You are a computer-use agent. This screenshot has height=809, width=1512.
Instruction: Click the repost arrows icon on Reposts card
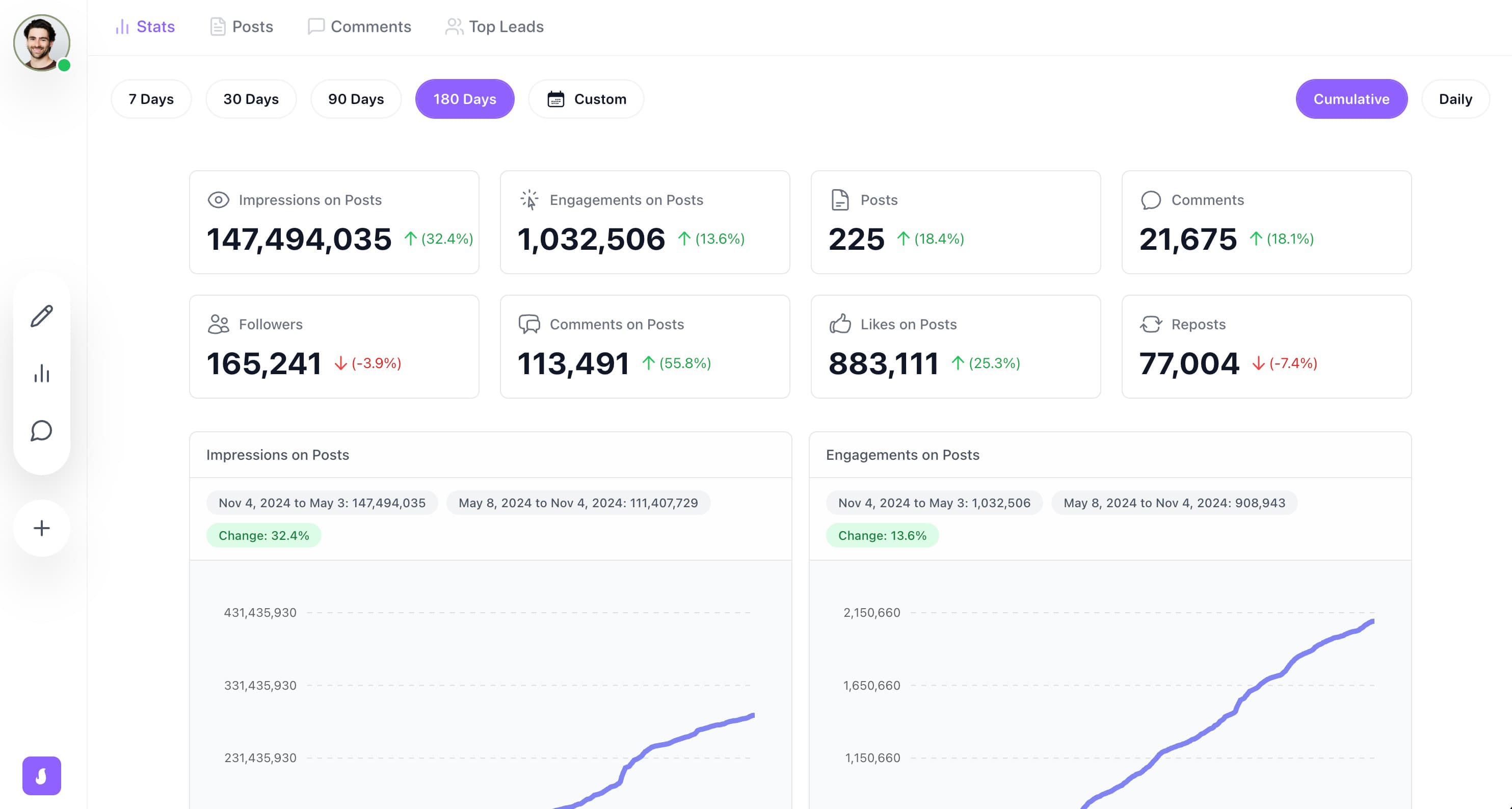[1151, 324]
